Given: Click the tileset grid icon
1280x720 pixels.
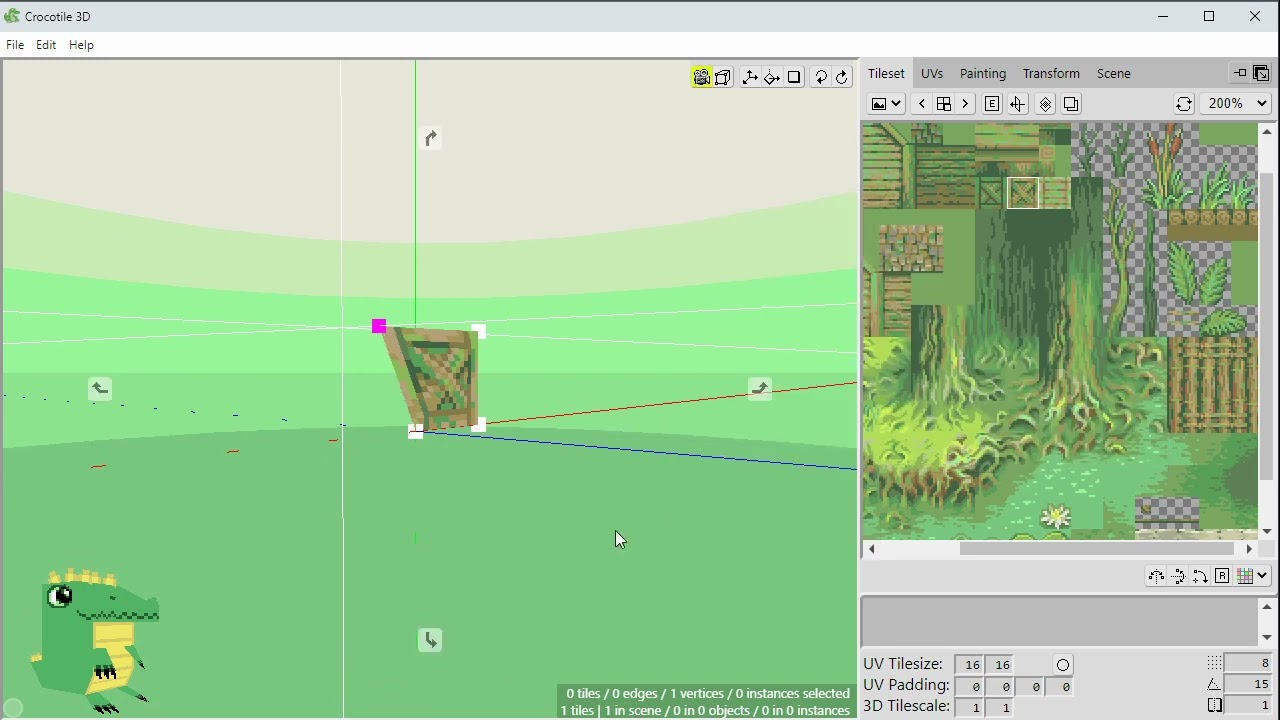Looking at the screenshot, I should point(943,104).
